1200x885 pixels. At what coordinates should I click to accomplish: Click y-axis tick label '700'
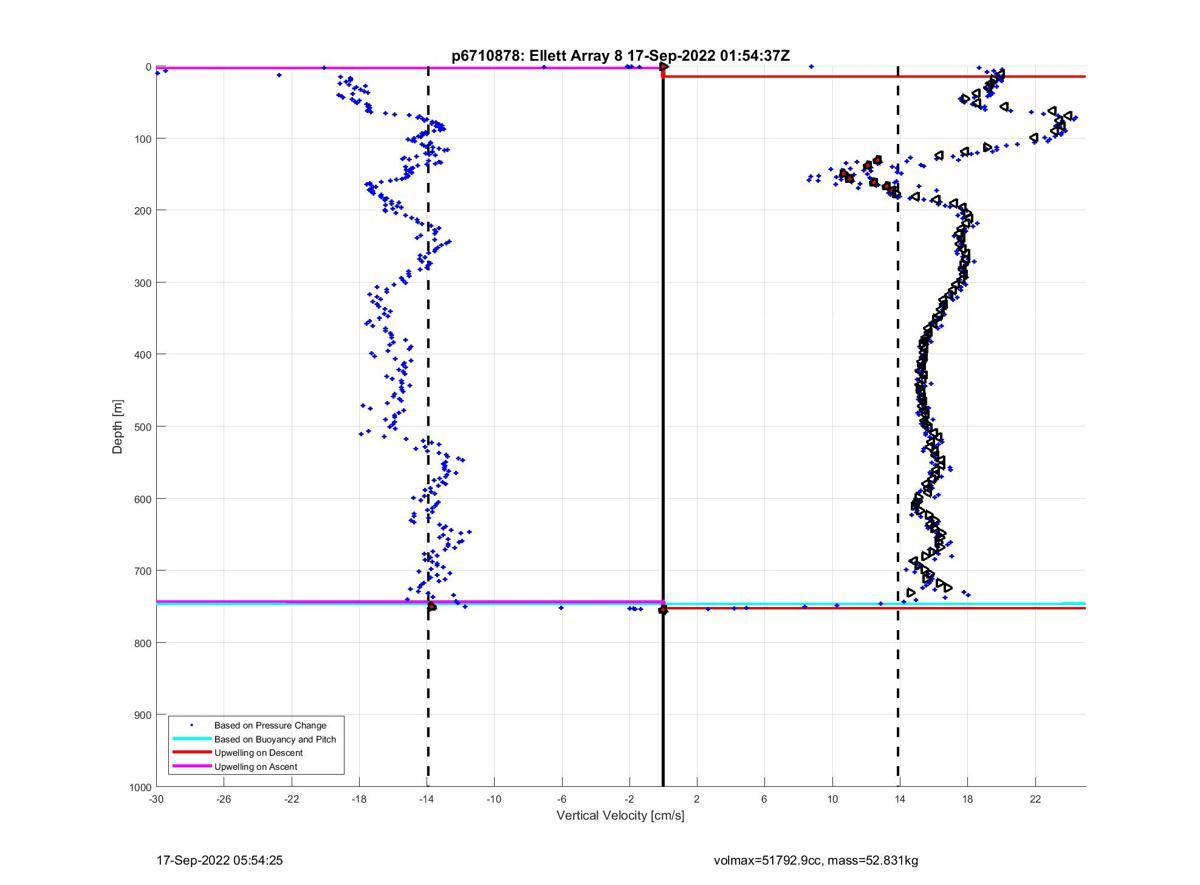coord(141,571)
